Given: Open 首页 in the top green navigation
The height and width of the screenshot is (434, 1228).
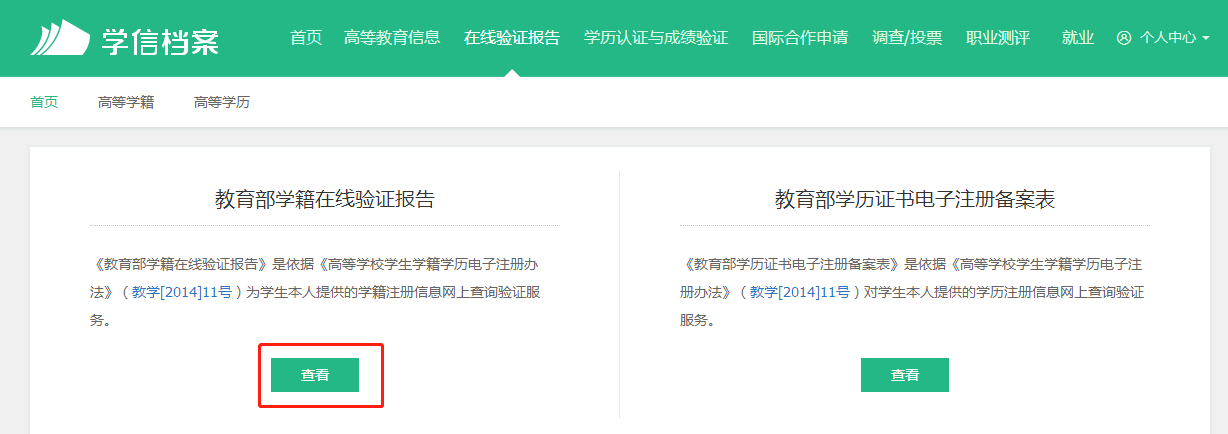Looking at the screenshot, I should pos(306,38).
